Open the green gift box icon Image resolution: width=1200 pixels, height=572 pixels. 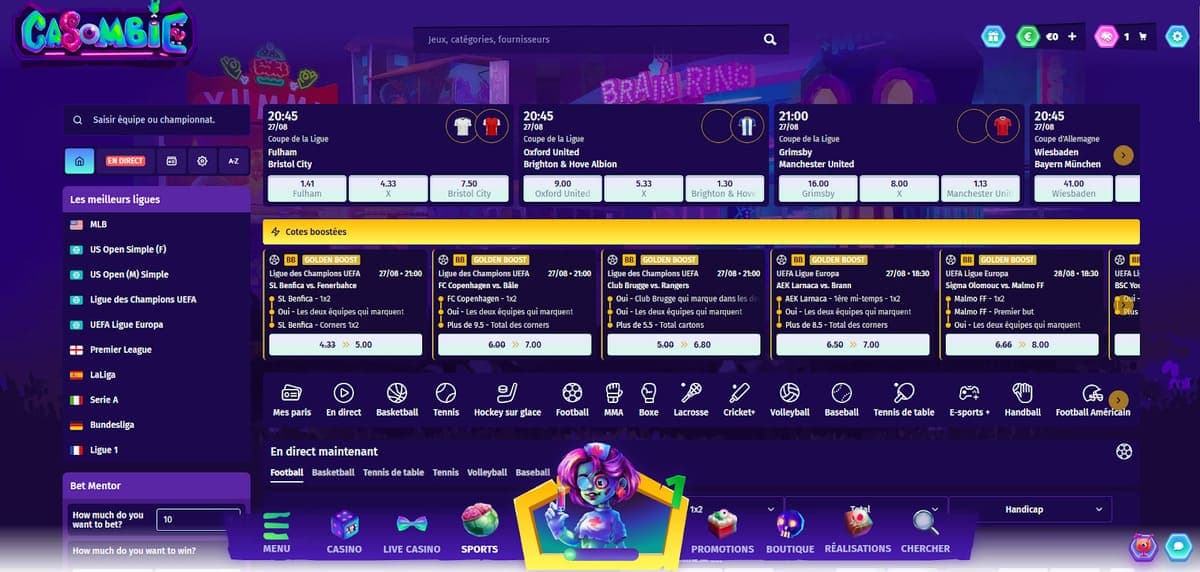coord(992,37)
